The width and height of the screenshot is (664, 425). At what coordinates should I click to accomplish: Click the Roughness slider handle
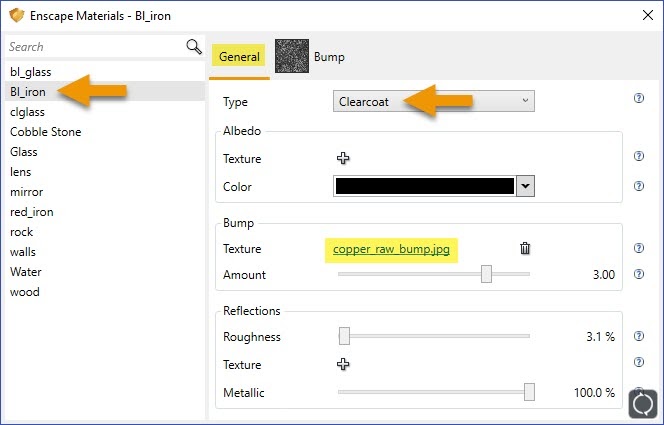[344, 337]
